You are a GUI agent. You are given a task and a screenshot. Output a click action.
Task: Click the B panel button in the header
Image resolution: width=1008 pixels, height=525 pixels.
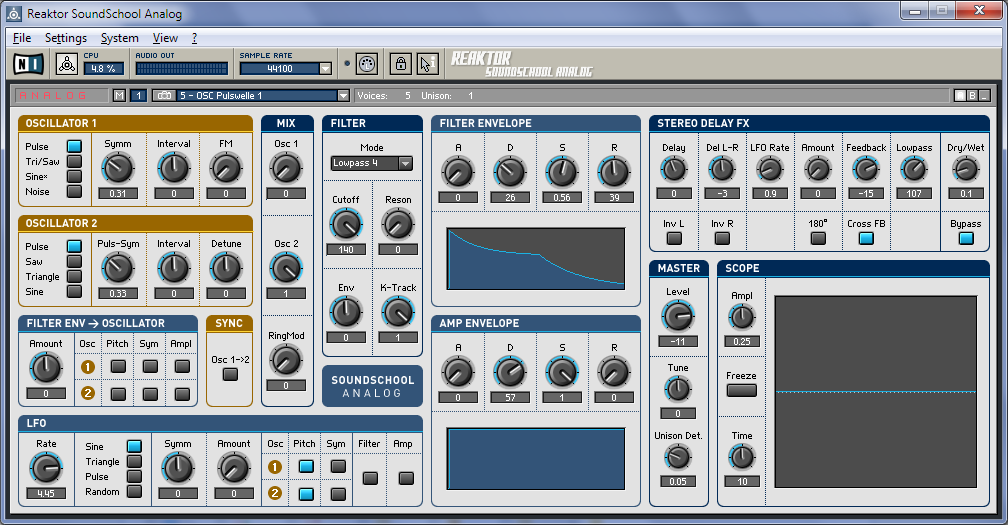pyautogui.click(x=972, y=96)
